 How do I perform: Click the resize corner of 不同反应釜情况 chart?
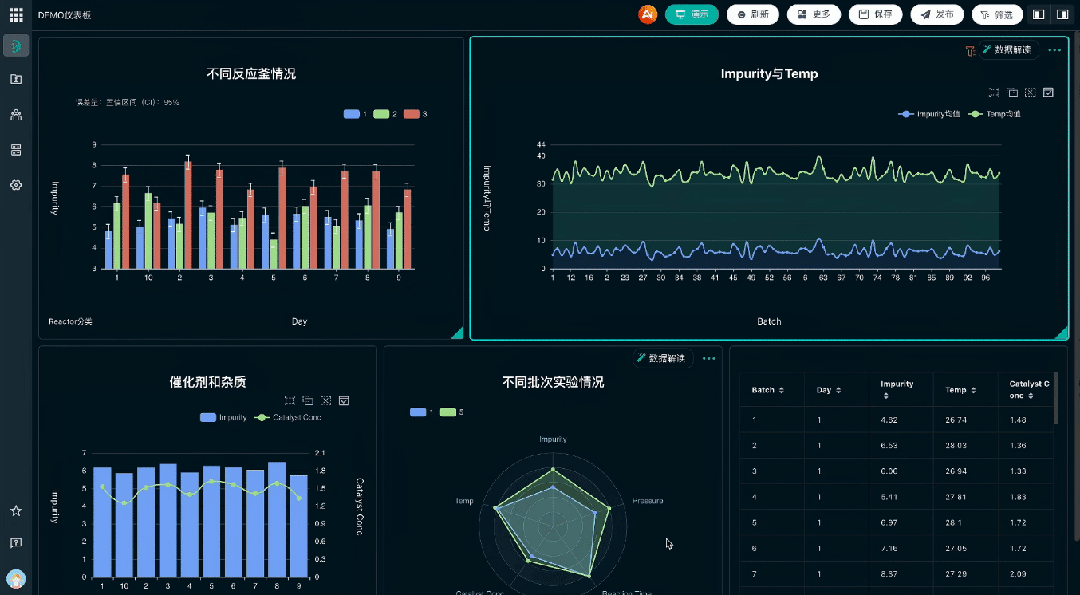tap(457, 333)
